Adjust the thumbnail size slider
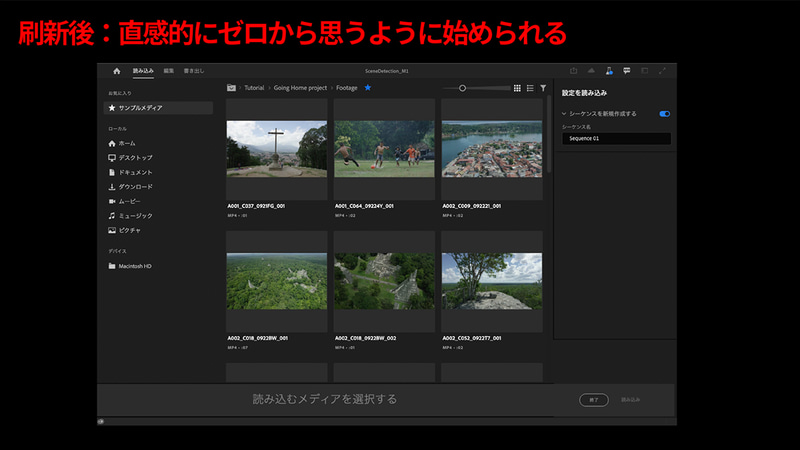Image resolution: width=800 pixels, height=450 pixels. (x=462, y=88)
